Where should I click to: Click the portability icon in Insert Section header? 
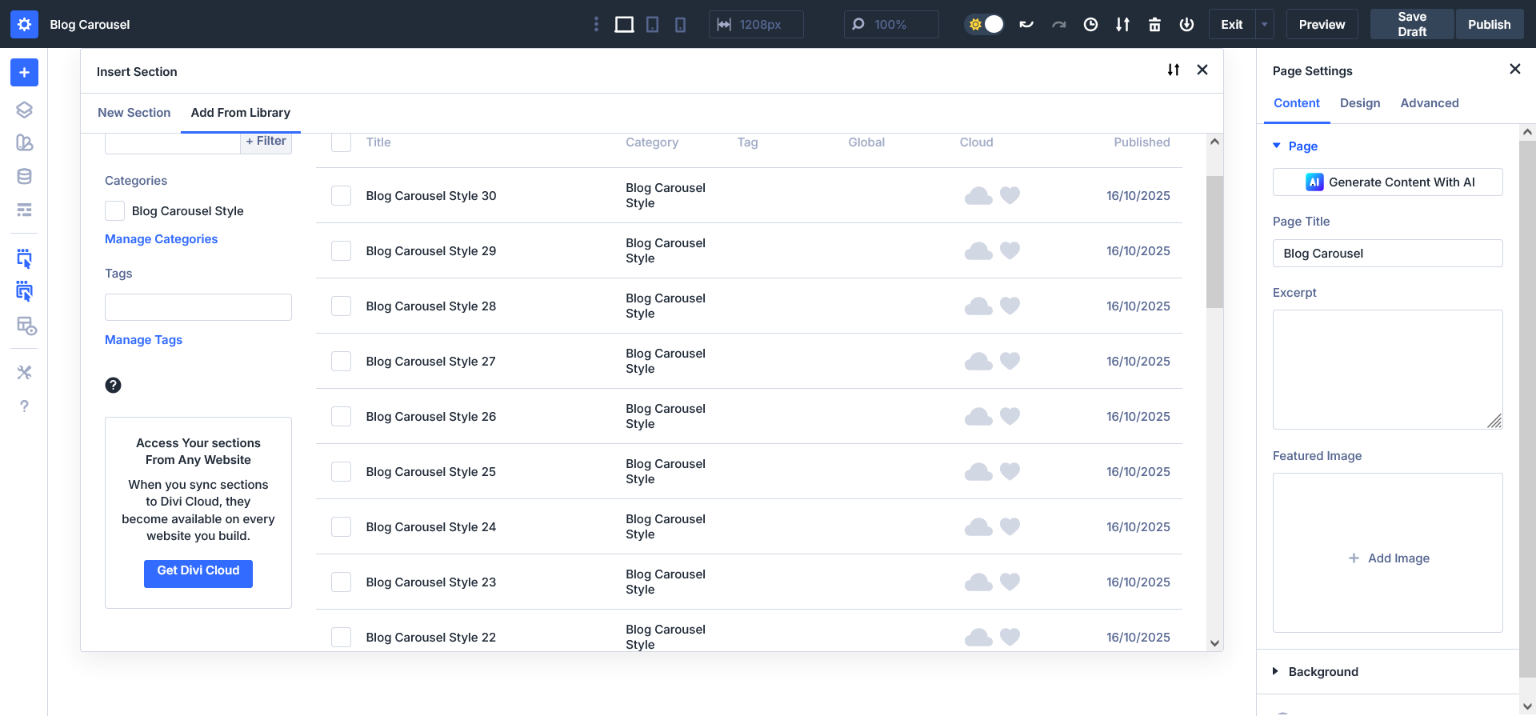(1173, 70)
